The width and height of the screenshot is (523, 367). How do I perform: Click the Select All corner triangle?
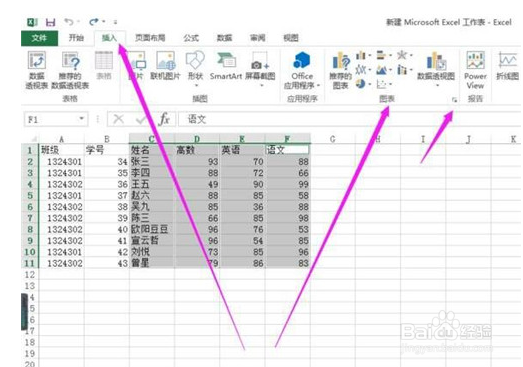pyautogui.click(x=34, y=139)
